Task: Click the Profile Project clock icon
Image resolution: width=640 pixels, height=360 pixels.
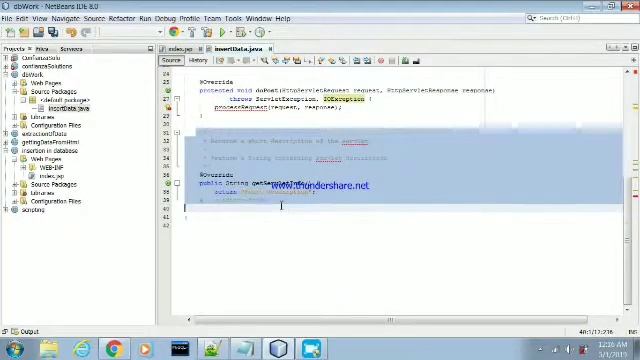Action: pos(260,32)
